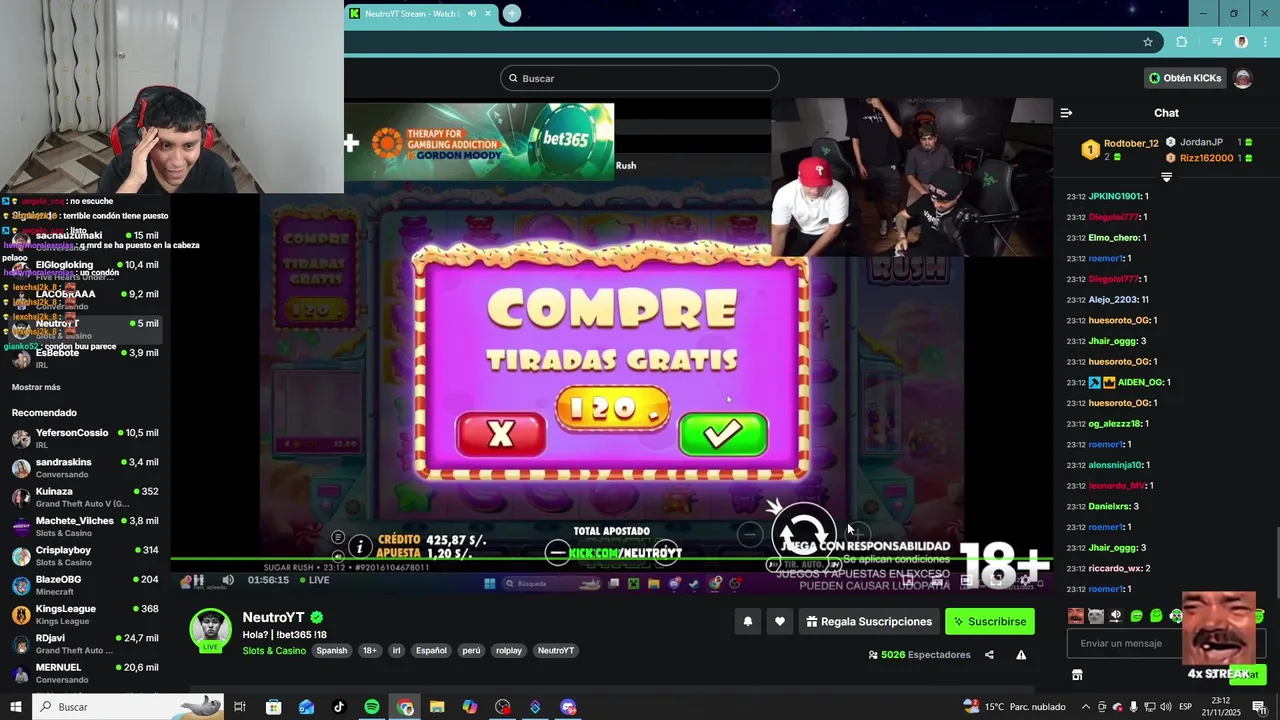Open the Copilot icon on the taskbar
1280x720 pixels.
tap(470, 707)
